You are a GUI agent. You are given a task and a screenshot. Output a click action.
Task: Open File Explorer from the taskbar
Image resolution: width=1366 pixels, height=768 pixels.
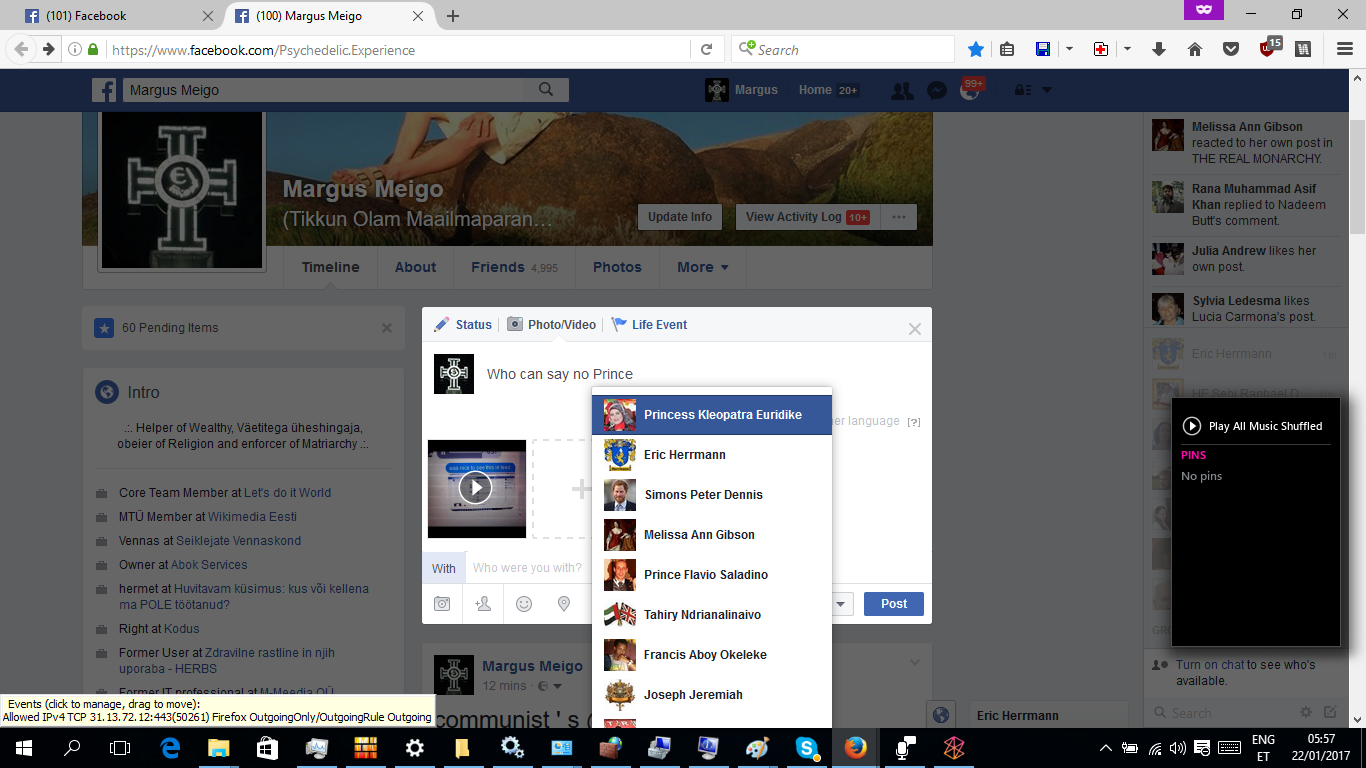click(x=218, y=748)
